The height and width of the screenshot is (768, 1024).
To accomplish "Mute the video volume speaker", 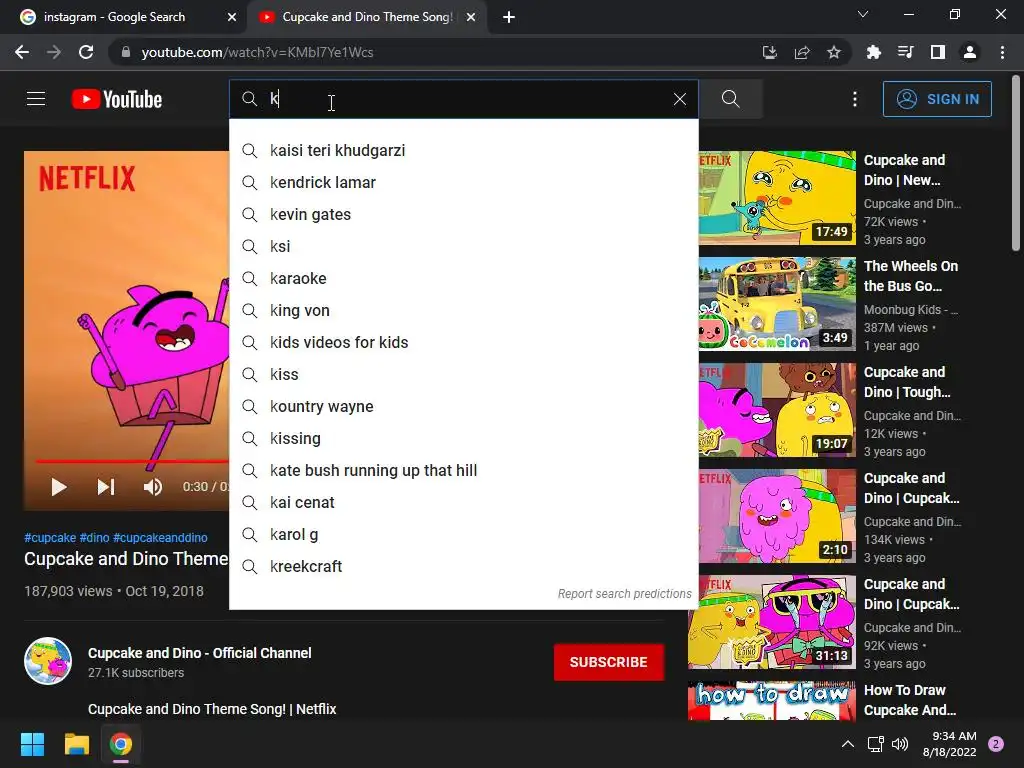I will (x=153, y=487).
